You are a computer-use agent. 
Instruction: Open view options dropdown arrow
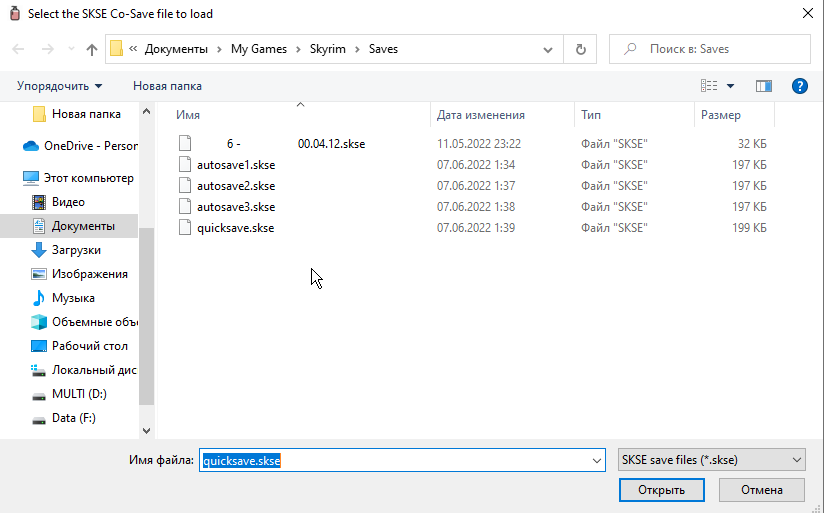pos(730,86)
